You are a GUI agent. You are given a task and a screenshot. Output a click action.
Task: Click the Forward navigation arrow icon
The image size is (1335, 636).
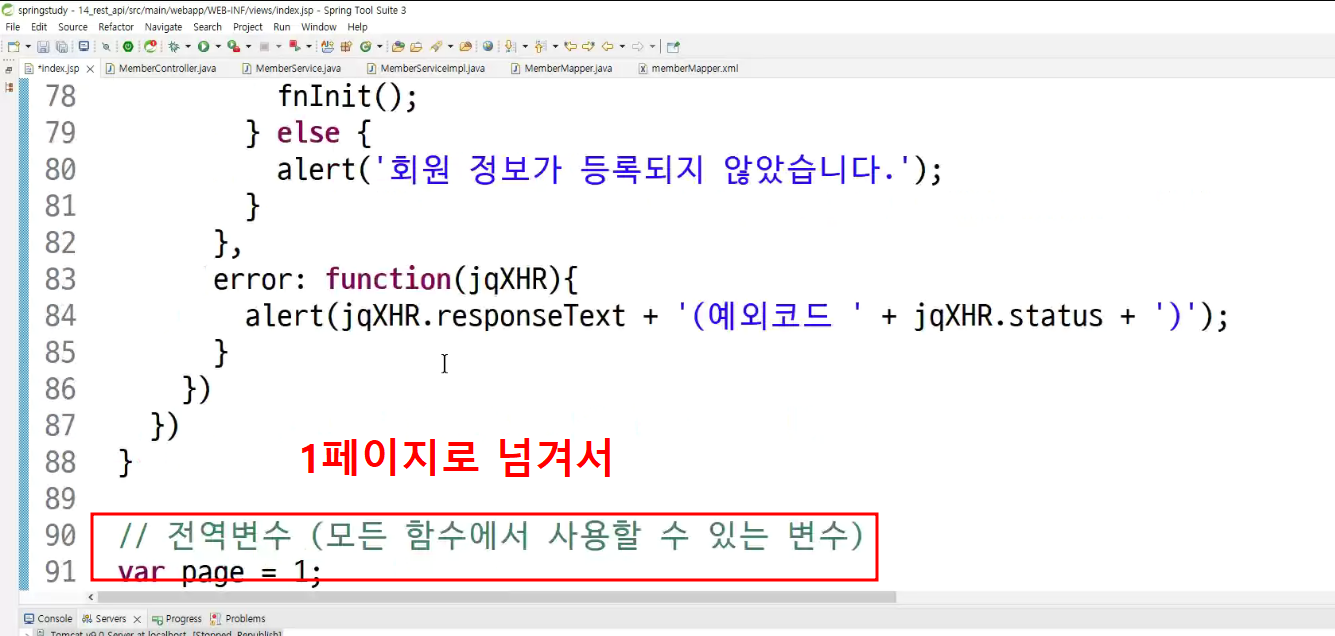click(x=637, y=46)
